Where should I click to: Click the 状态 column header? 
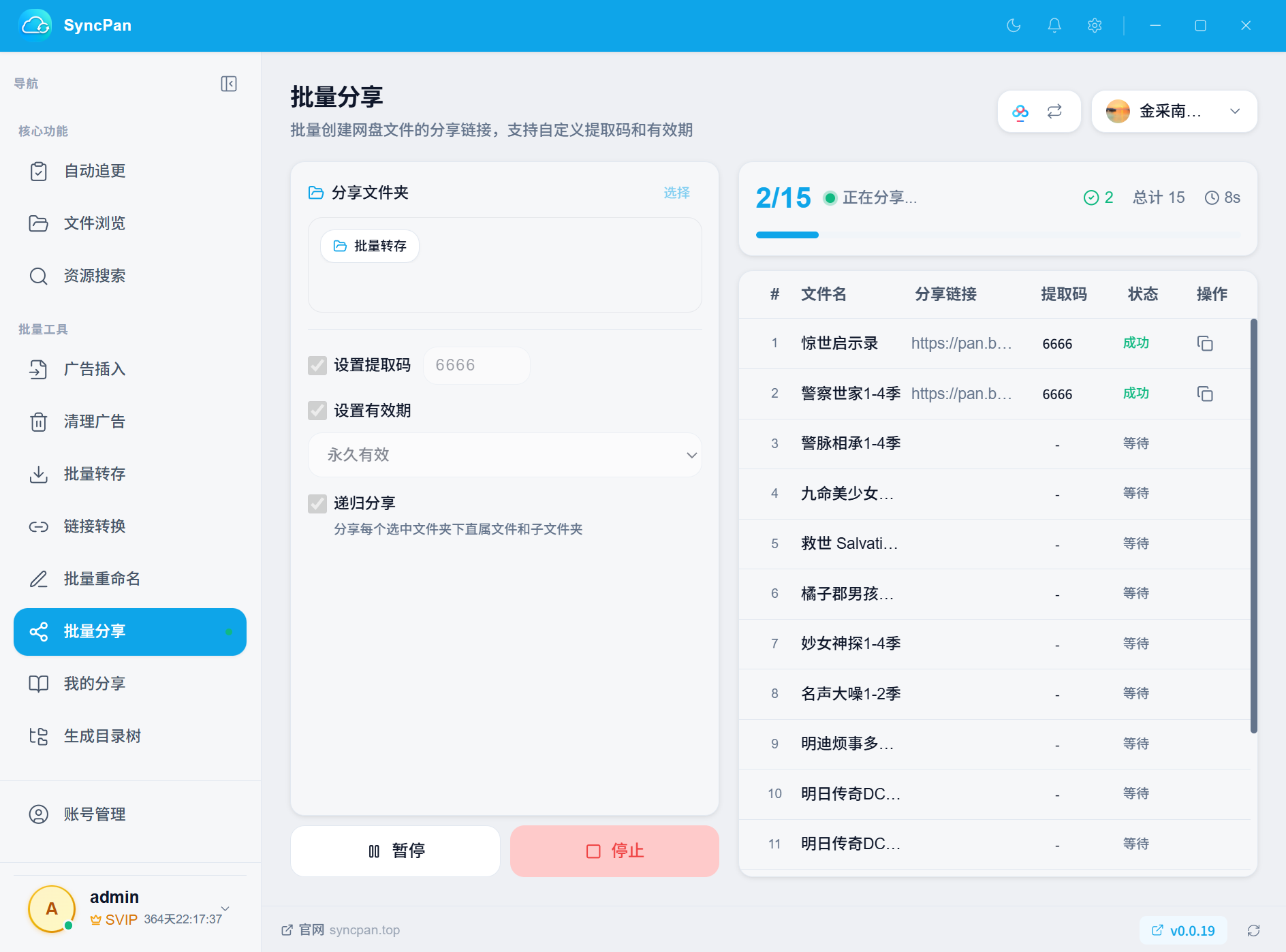pos(1143,294)
